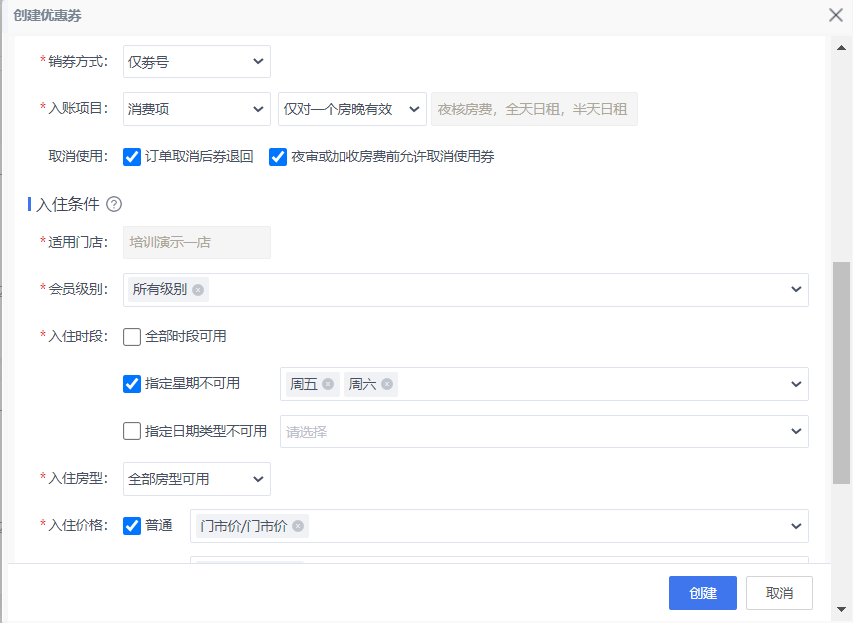853x623 pixels.
Task: Remove the 所有级别 tag
Action: (x=198, y=290)
